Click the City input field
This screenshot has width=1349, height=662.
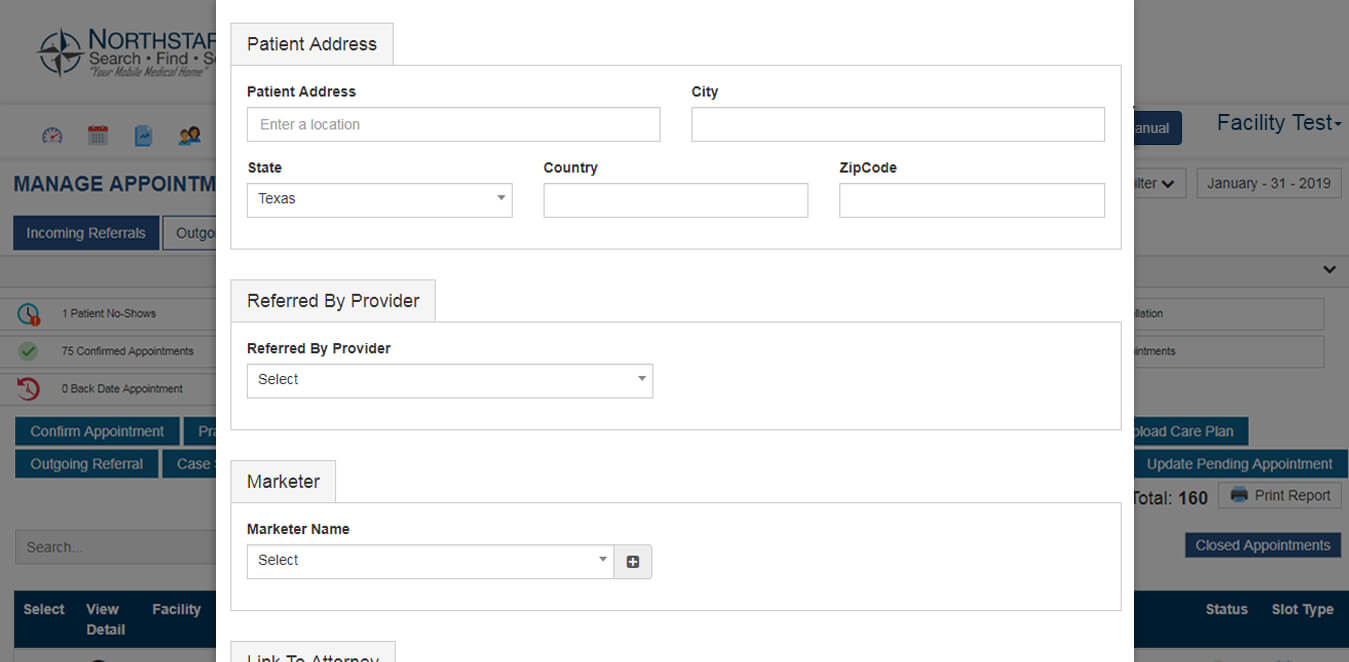click(897, 124)
